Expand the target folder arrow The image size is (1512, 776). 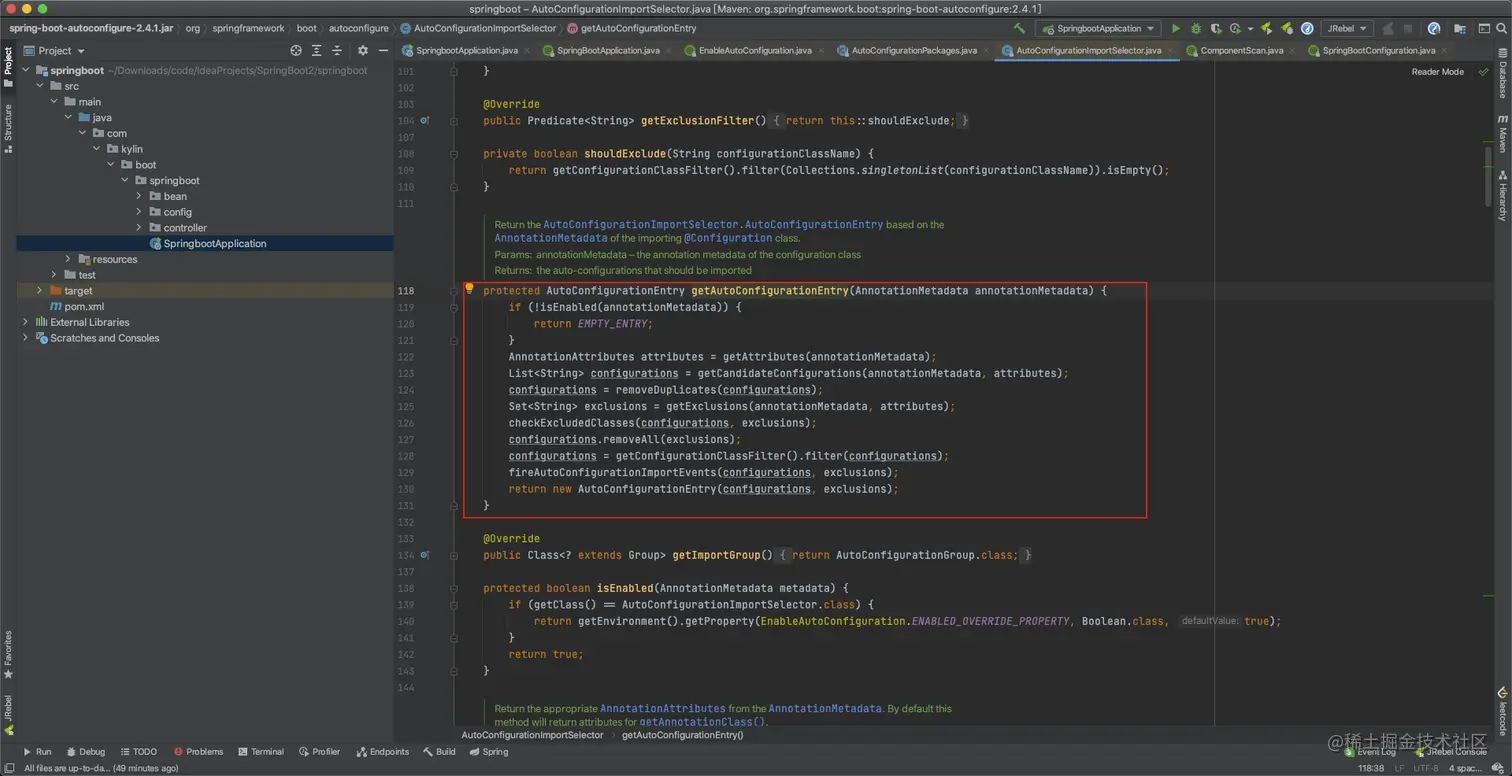(x=41, y=291)
